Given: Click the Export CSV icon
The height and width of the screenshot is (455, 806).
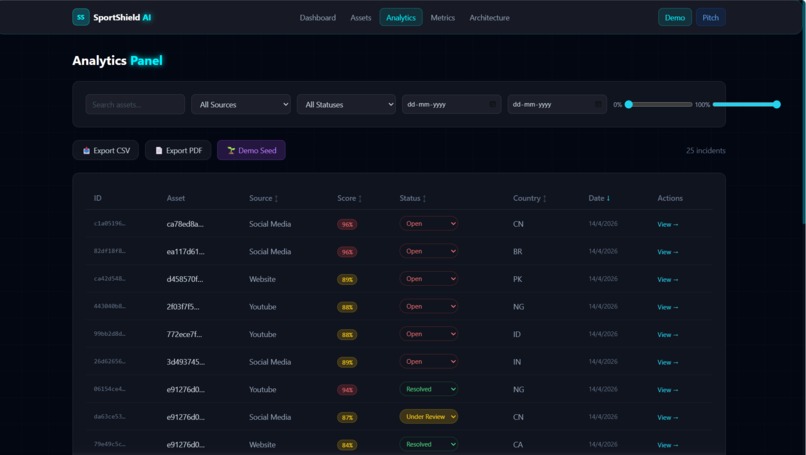Looking at the screenshot, I should click(86, 151).
